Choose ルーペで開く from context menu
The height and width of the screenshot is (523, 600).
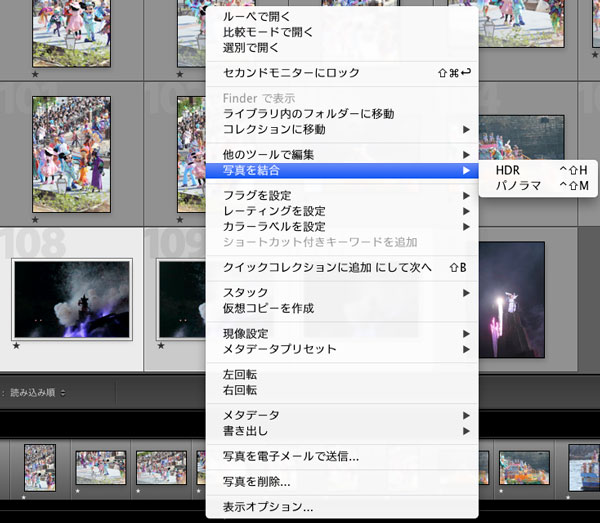point(342,16)
